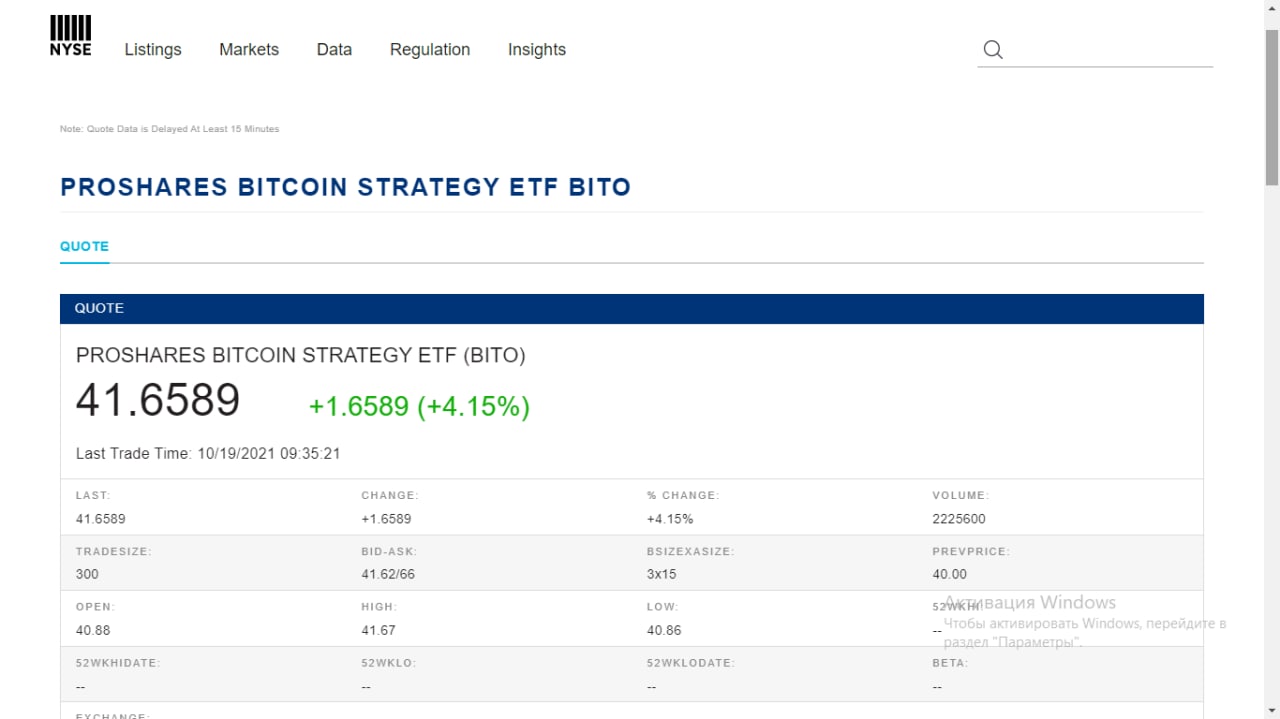Click the large 41.6589 price
The width and height of the screenshot is (1280, 719).
pyautogui.click(x=158, y=401)
